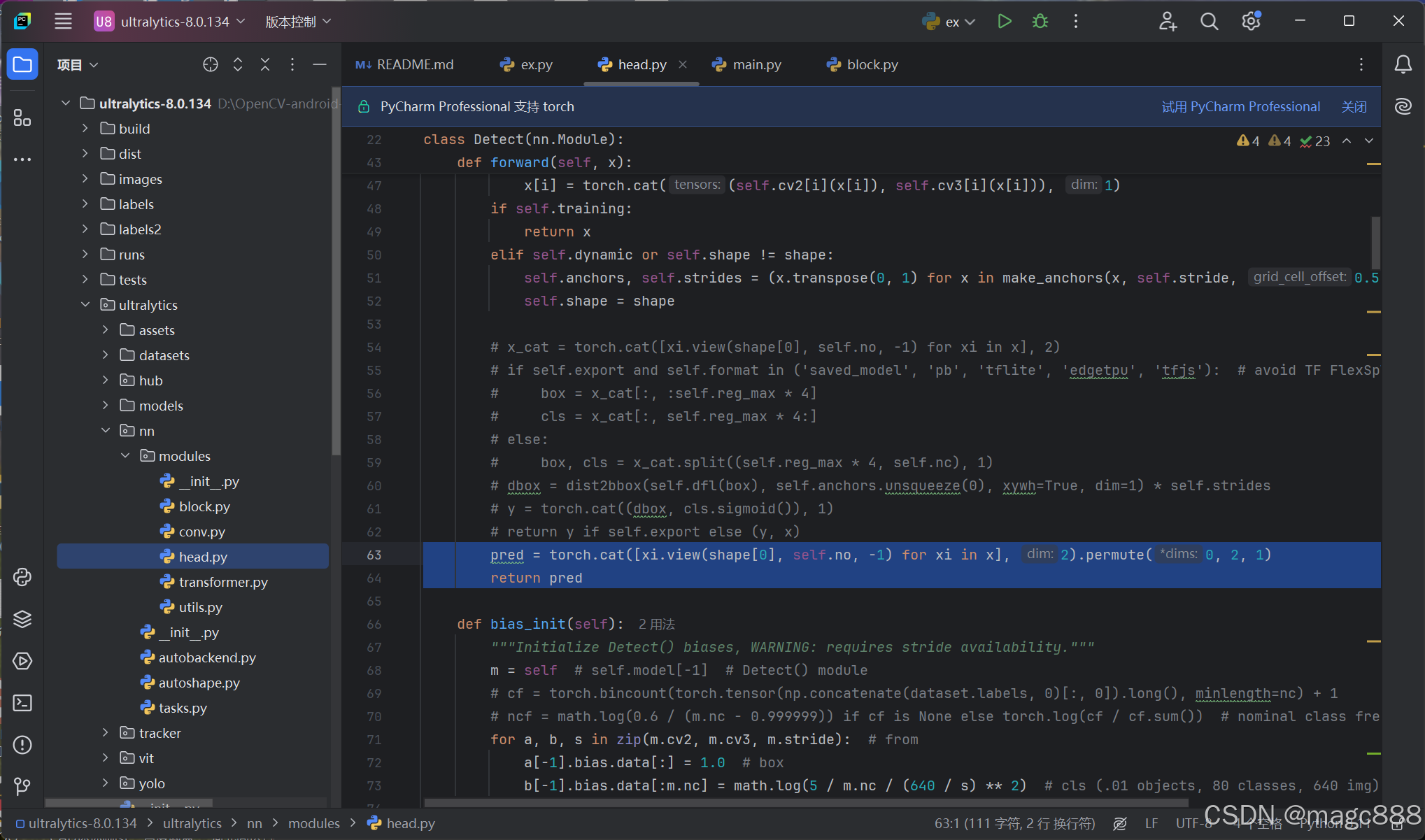Collapse the modules folder
1425x840 pixels.
pos(126,456)
